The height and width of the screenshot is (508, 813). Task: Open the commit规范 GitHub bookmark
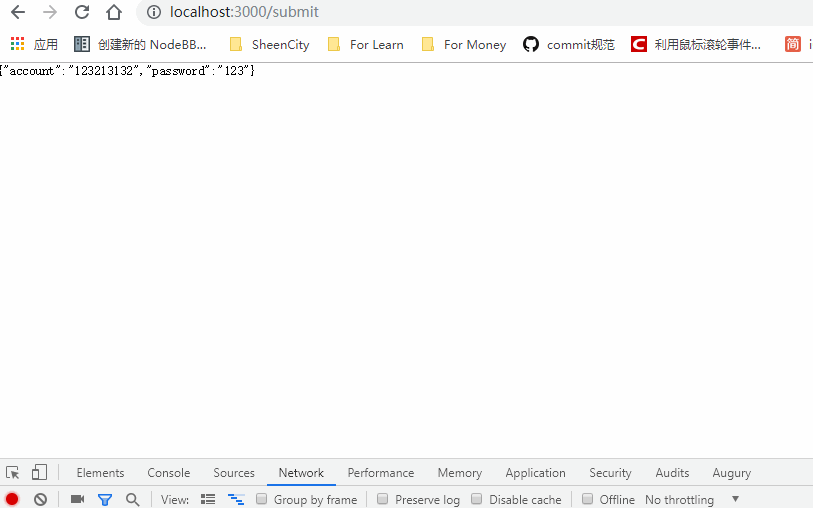(569, 45)
